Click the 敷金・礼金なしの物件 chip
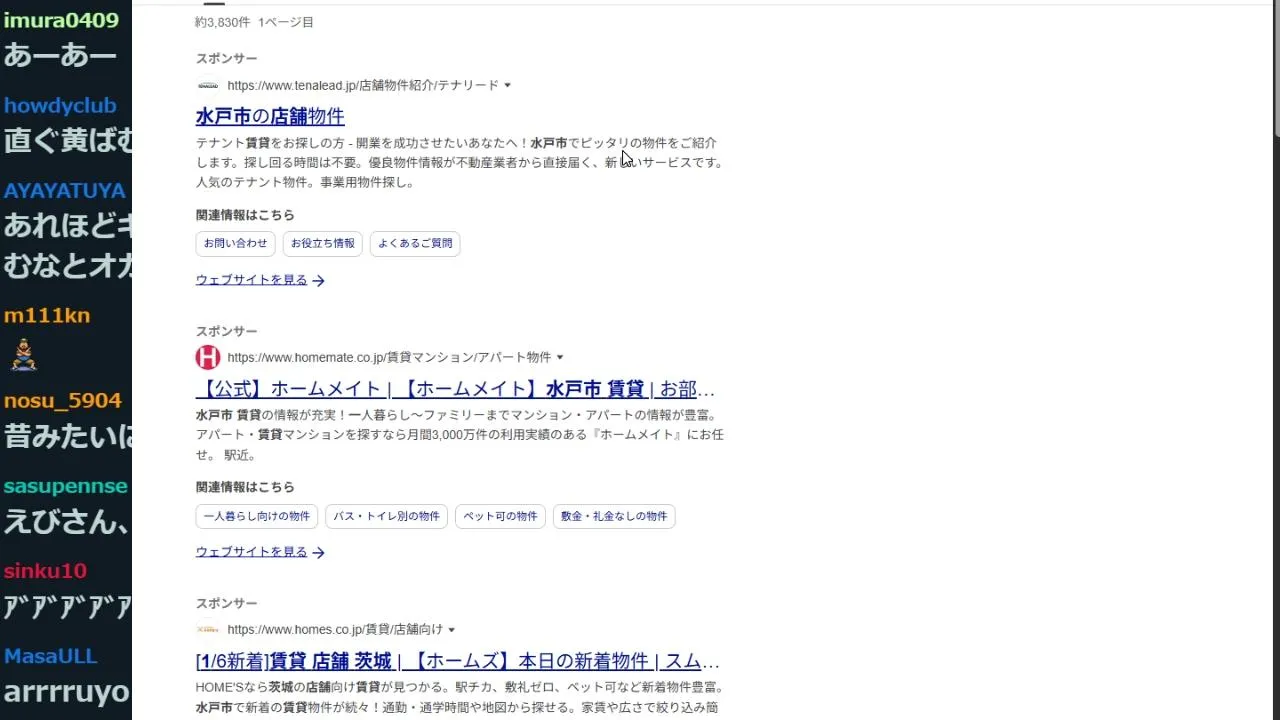The image size is (1280, 720). coord(614,516)
